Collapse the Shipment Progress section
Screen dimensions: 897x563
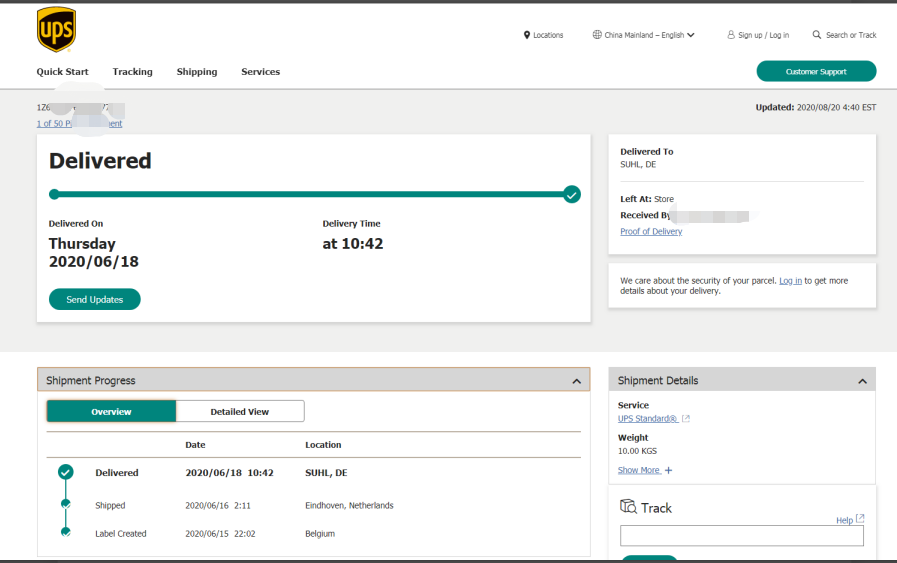point(577,381)
